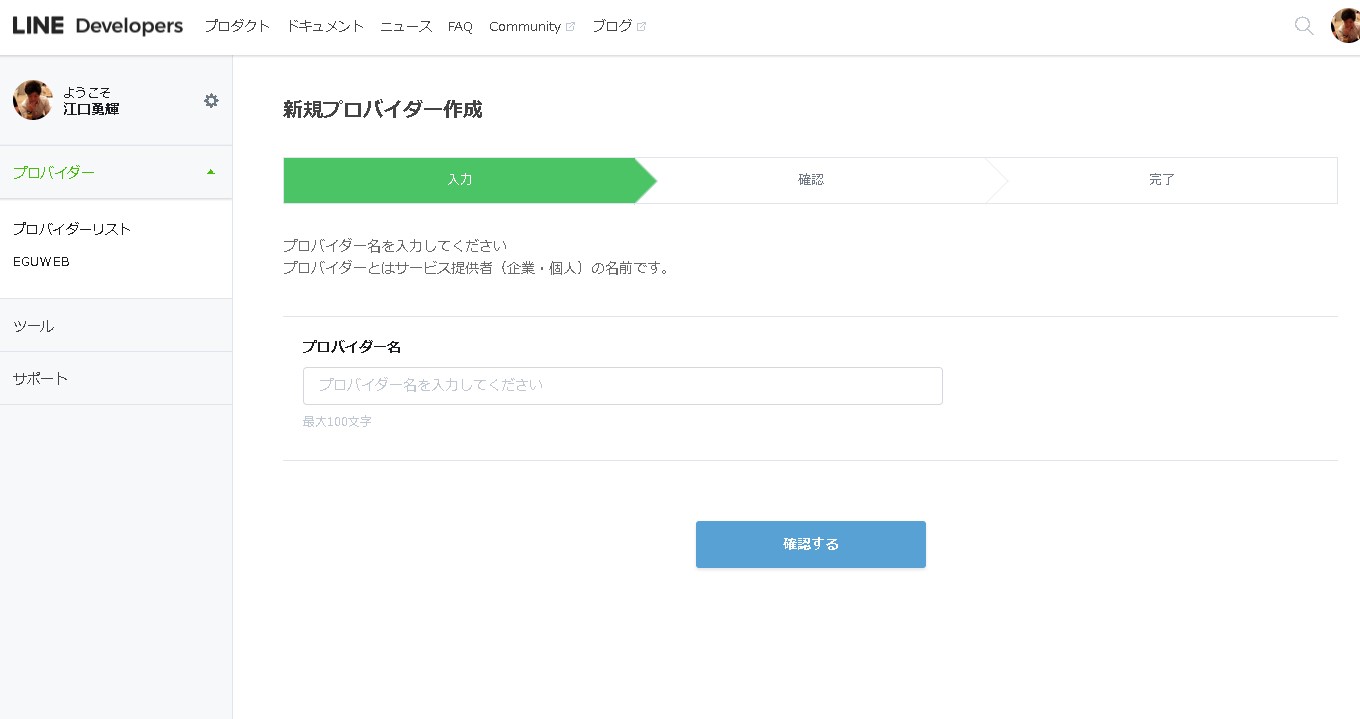Click the external link icon next to ブログ
The width and height of the screenshot is (1360, 719).
(641, 24)
